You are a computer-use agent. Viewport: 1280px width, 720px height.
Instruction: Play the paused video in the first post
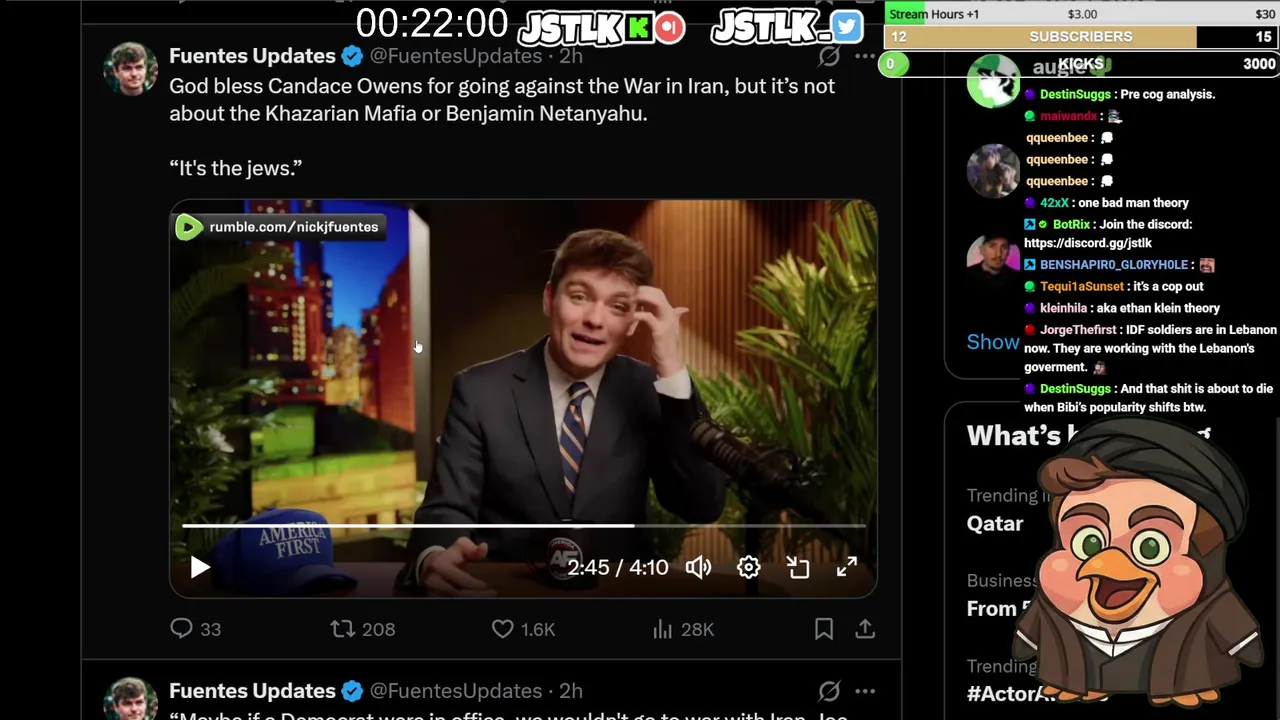[200, 568]
